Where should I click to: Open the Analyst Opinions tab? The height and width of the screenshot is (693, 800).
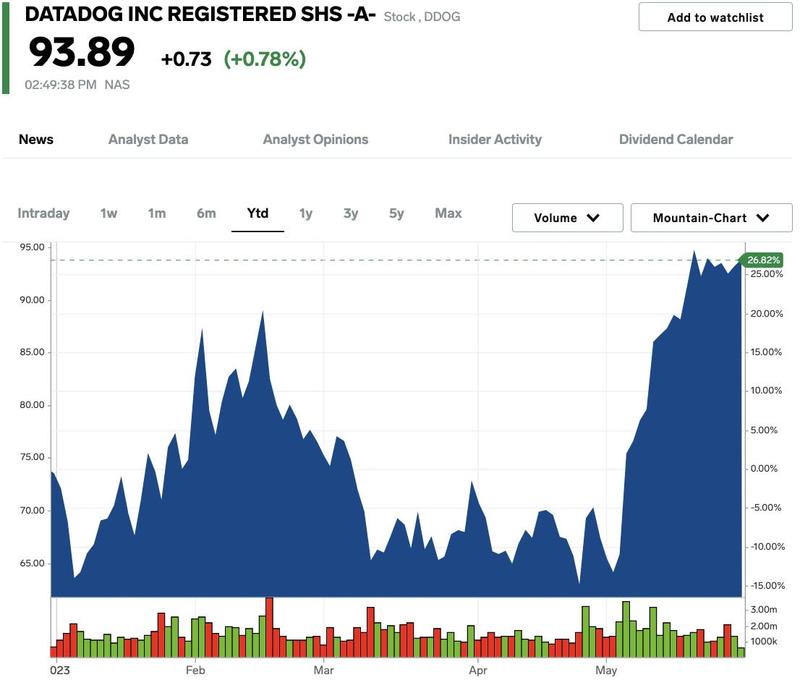click(x=315, y=139)
